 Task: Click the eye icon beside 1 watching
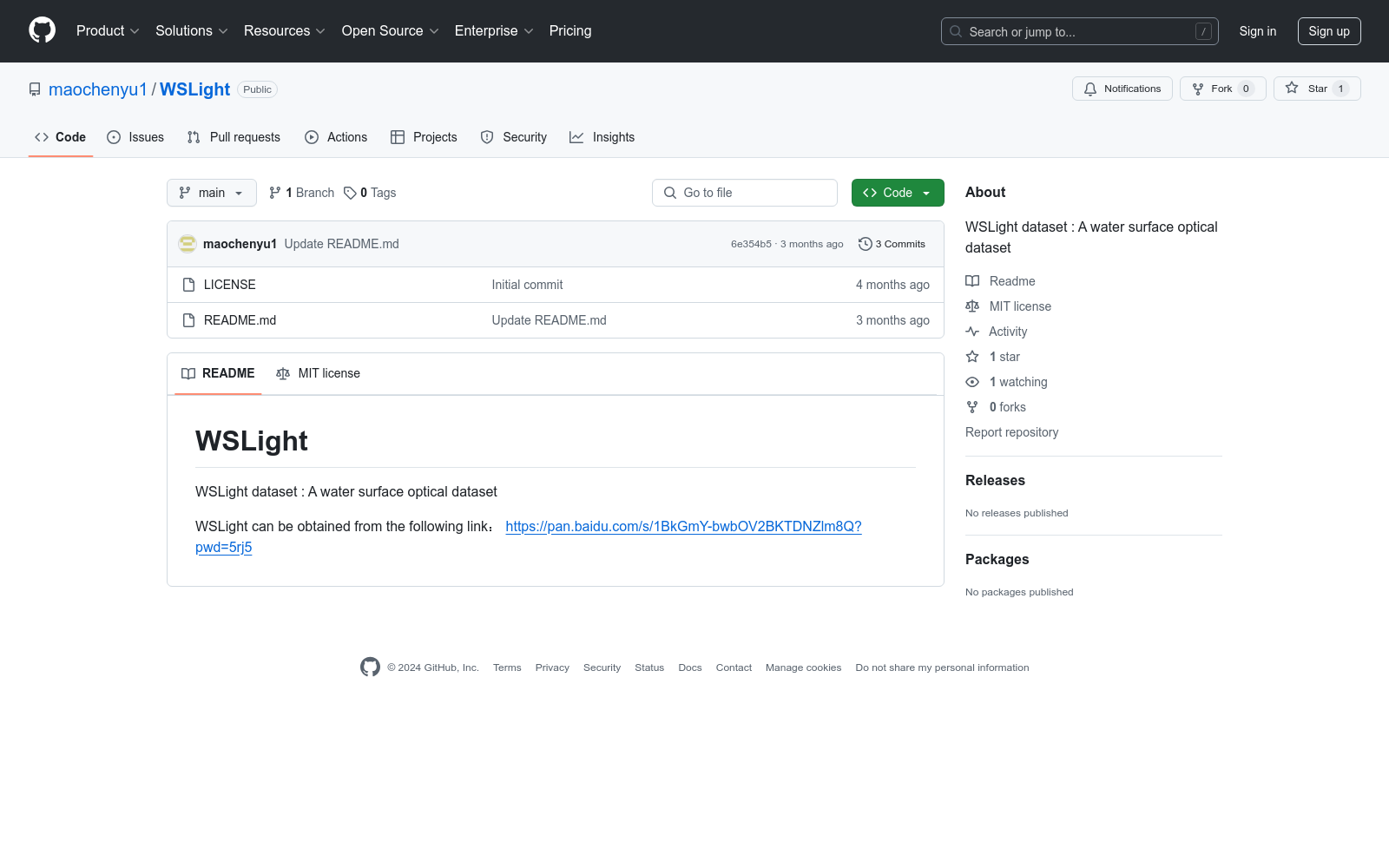[x=972, y=382]
